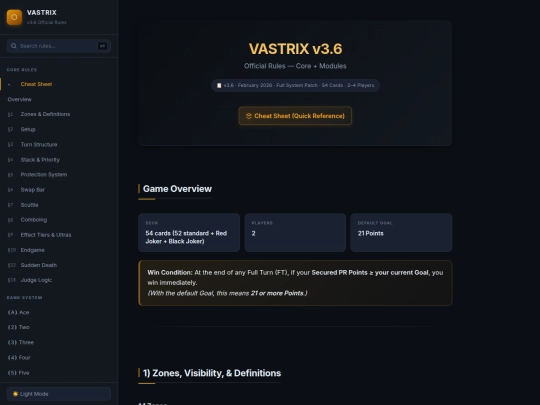Click the keyboard shortcut badge in search
540x405 pixels.
coord(102,46)
